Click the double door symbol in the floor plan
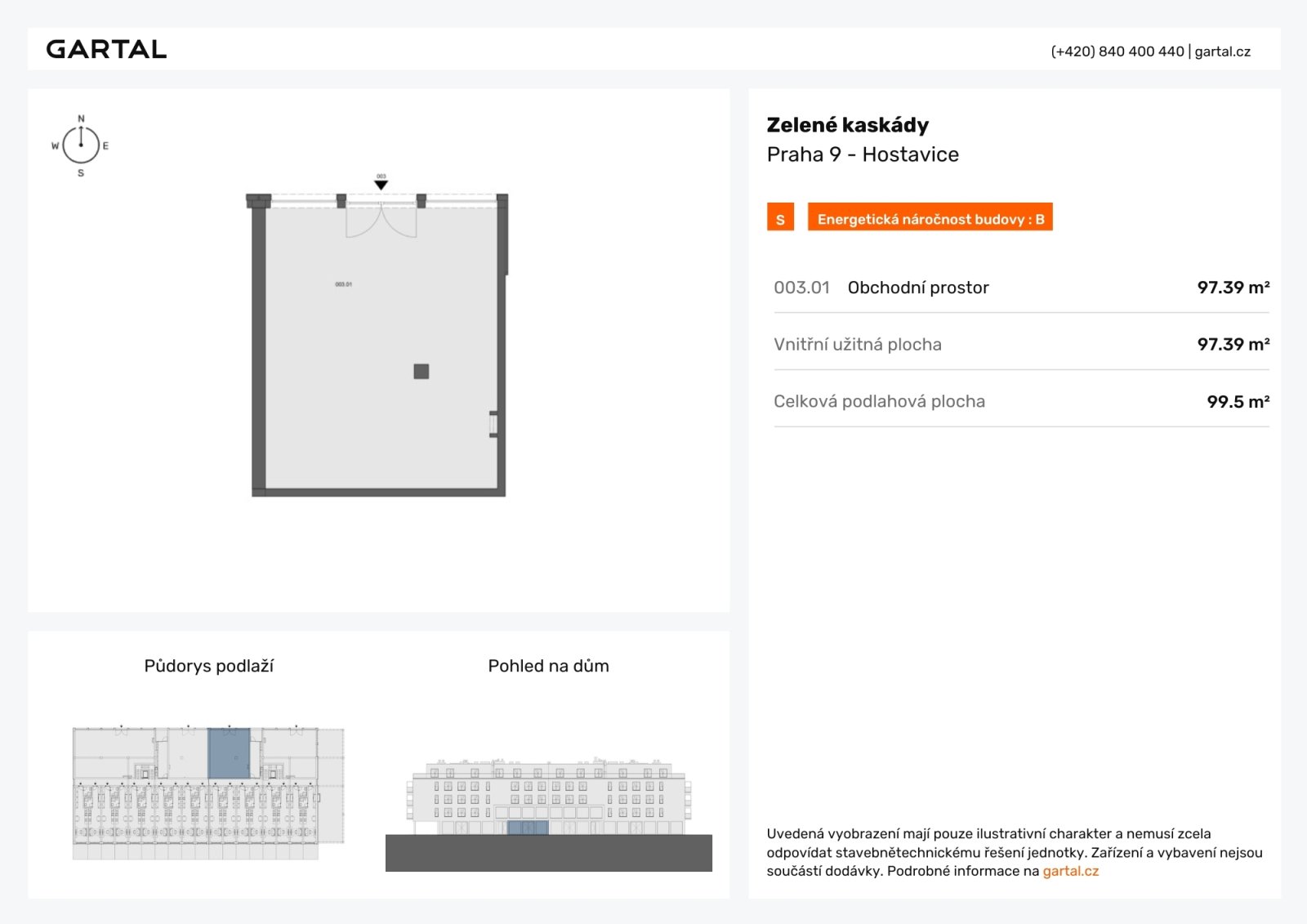The width and height of the screenshot is (1307, 924). click(x=381, y=221)
